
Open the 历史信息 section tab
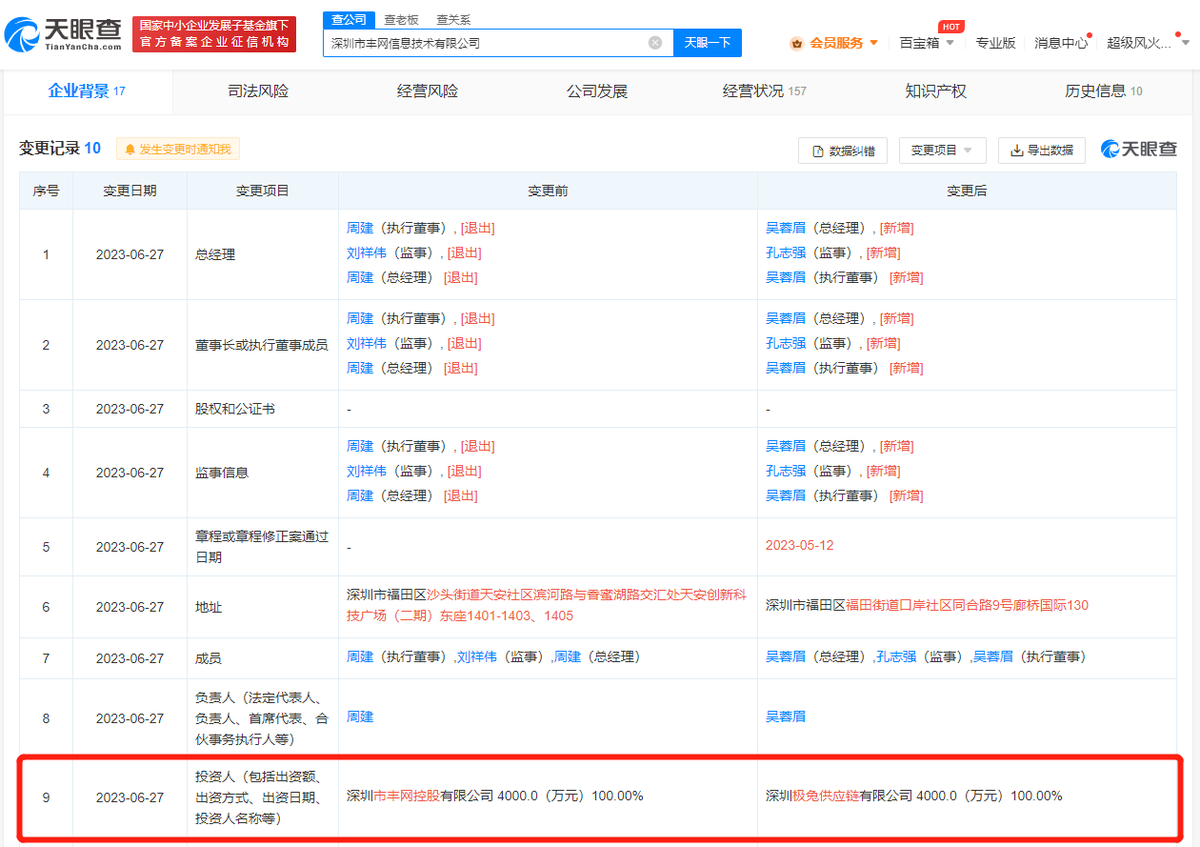tap(1095, 91)
